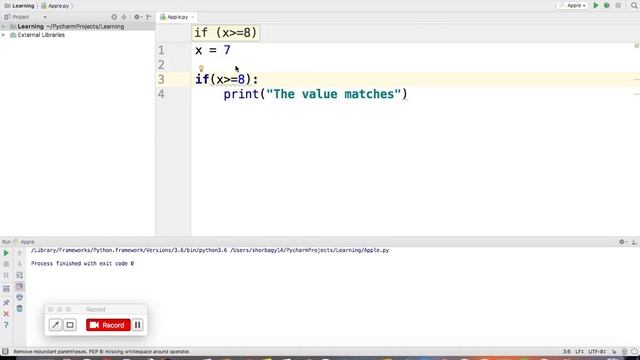Open the LF line separator selector
Image resolution: width=640 pixels, height=360 pixels.
(x=580, y=351)
